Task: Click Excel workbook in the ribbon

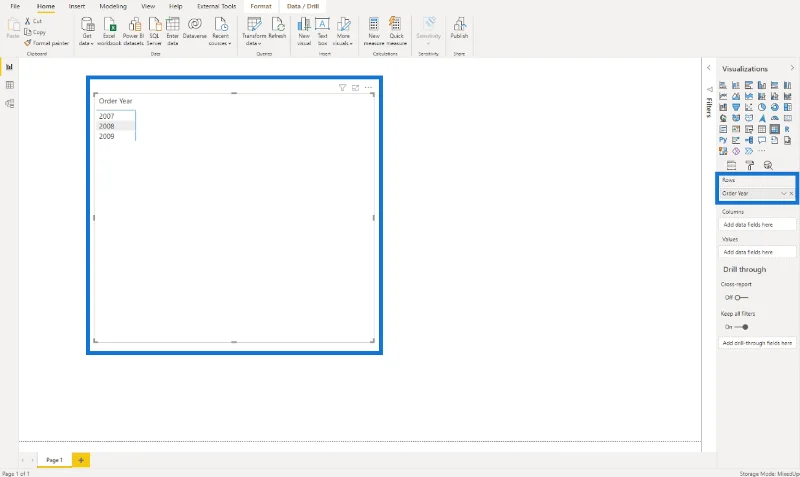Action: [109, 31]
